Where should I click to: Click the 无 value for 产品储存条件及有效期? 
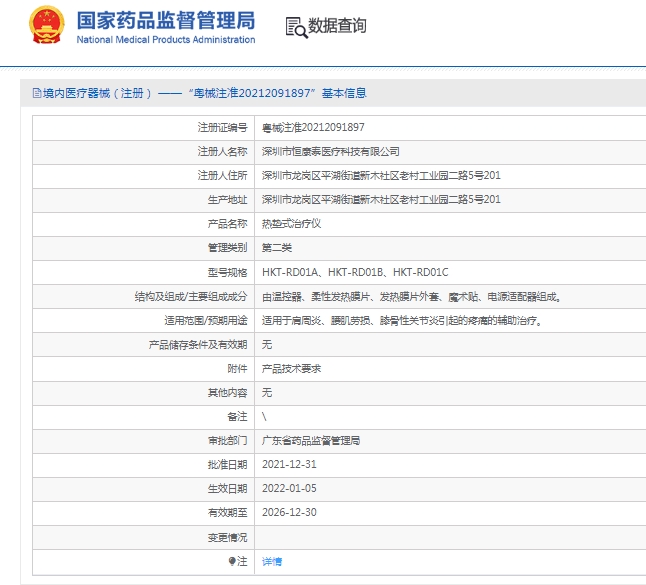coord(267,344)
